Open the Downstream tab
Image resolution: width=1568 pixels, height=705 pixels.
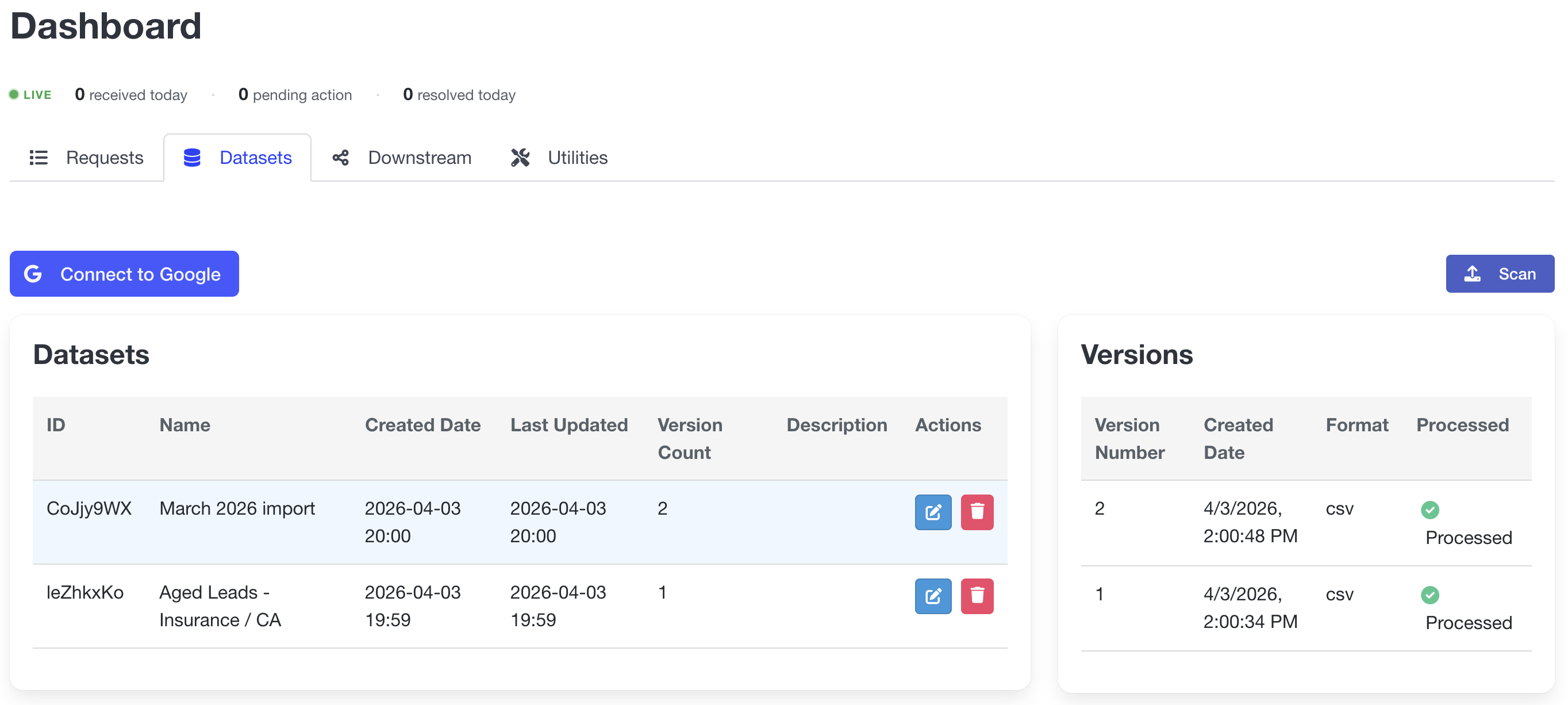[x=419, y=157]
